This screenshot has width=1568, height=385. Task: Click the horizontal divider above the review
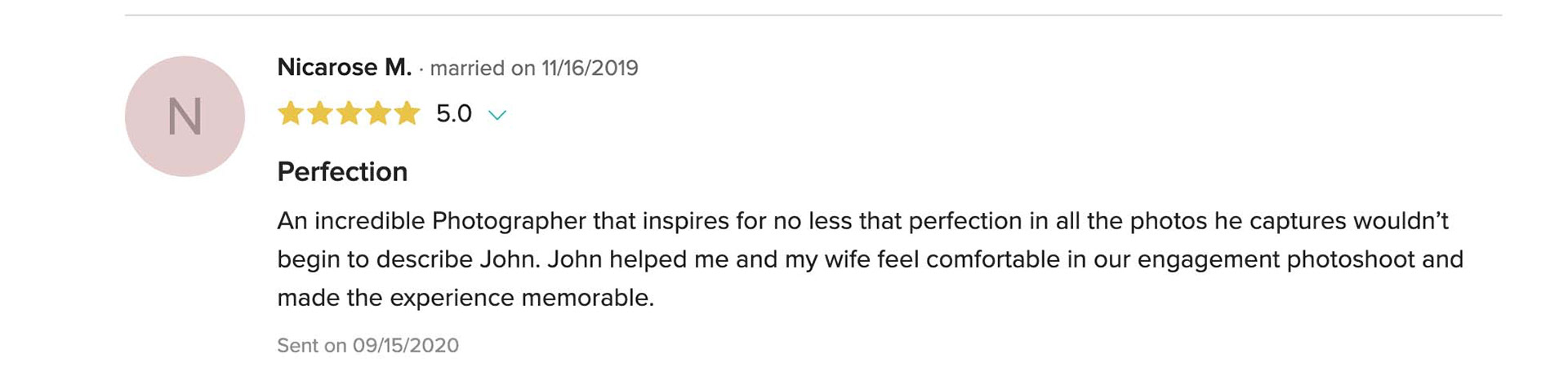tap(813, 15)
